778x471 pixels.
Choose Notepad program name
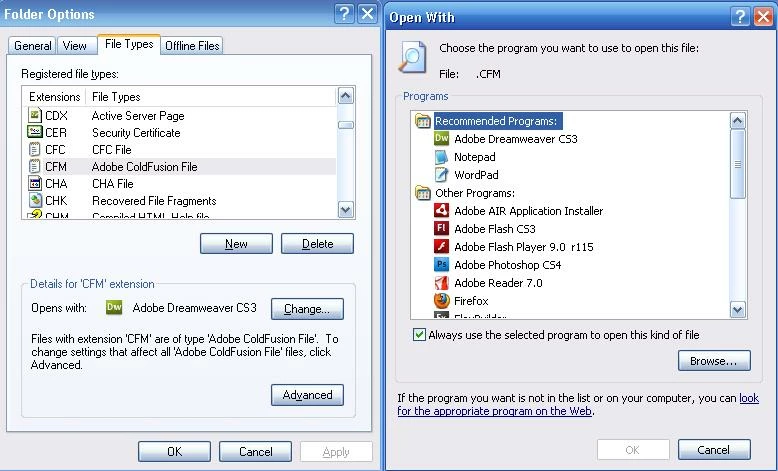click(475, 157)
